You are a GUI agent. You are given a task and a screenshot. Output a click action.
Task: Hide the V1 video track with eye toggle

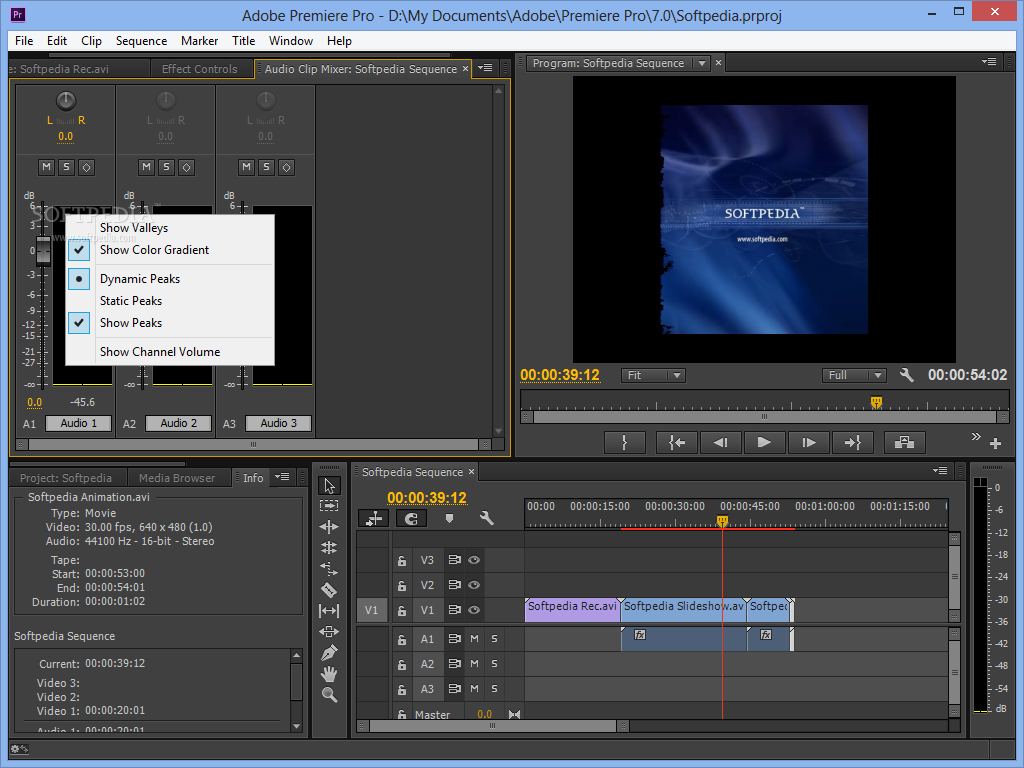[473, 609]
